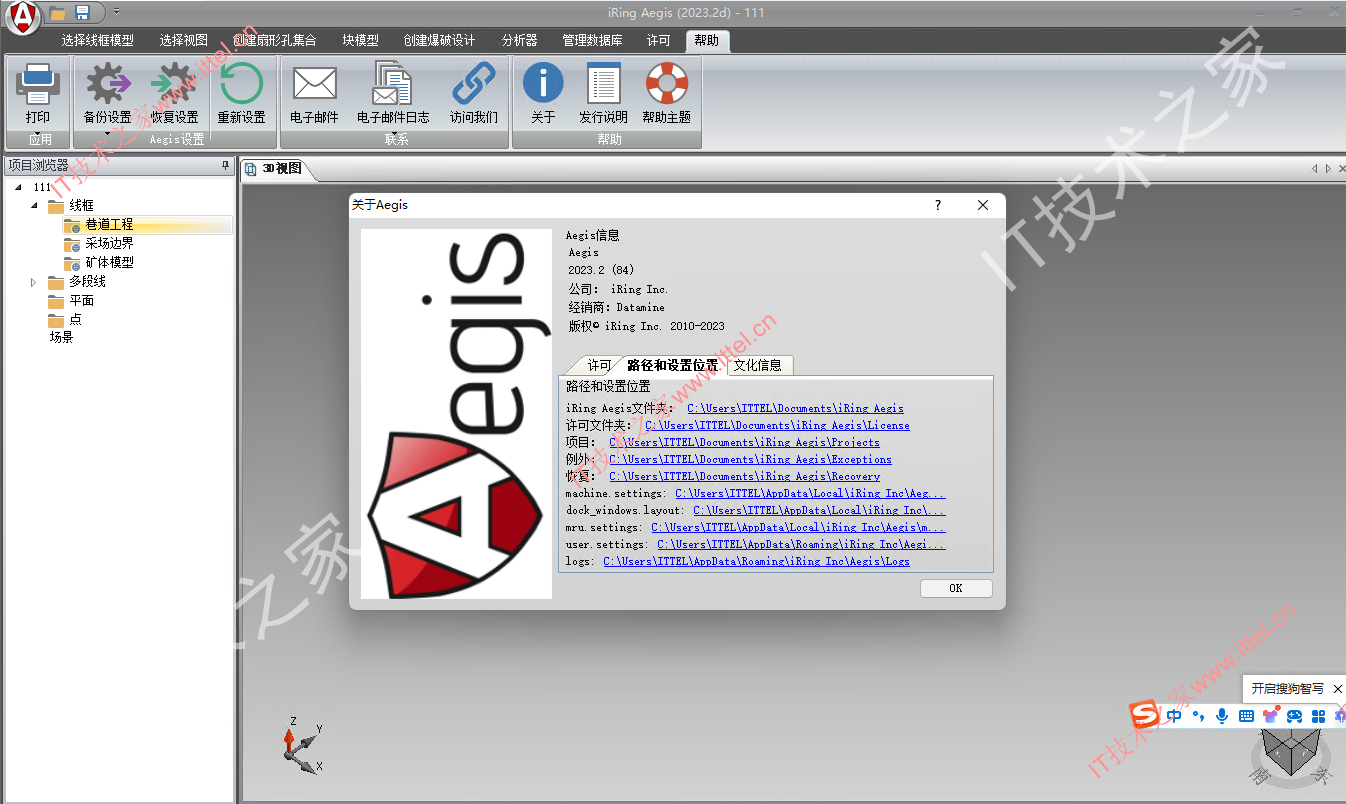Click the Sogou microphone voice input icon
This screenshot has width=1346, height=804.
[1221, 716]
